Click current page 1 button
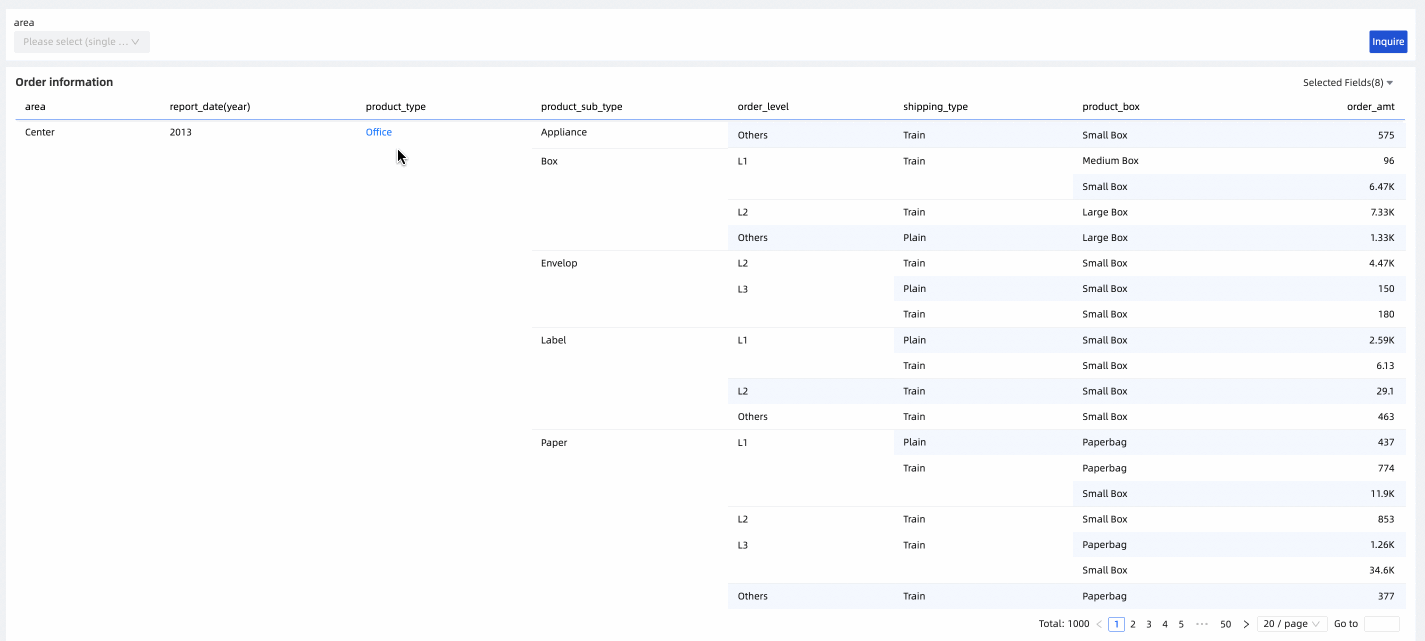The height and width of the screenshot is (641, 1425). click(x=1116, y=624)
